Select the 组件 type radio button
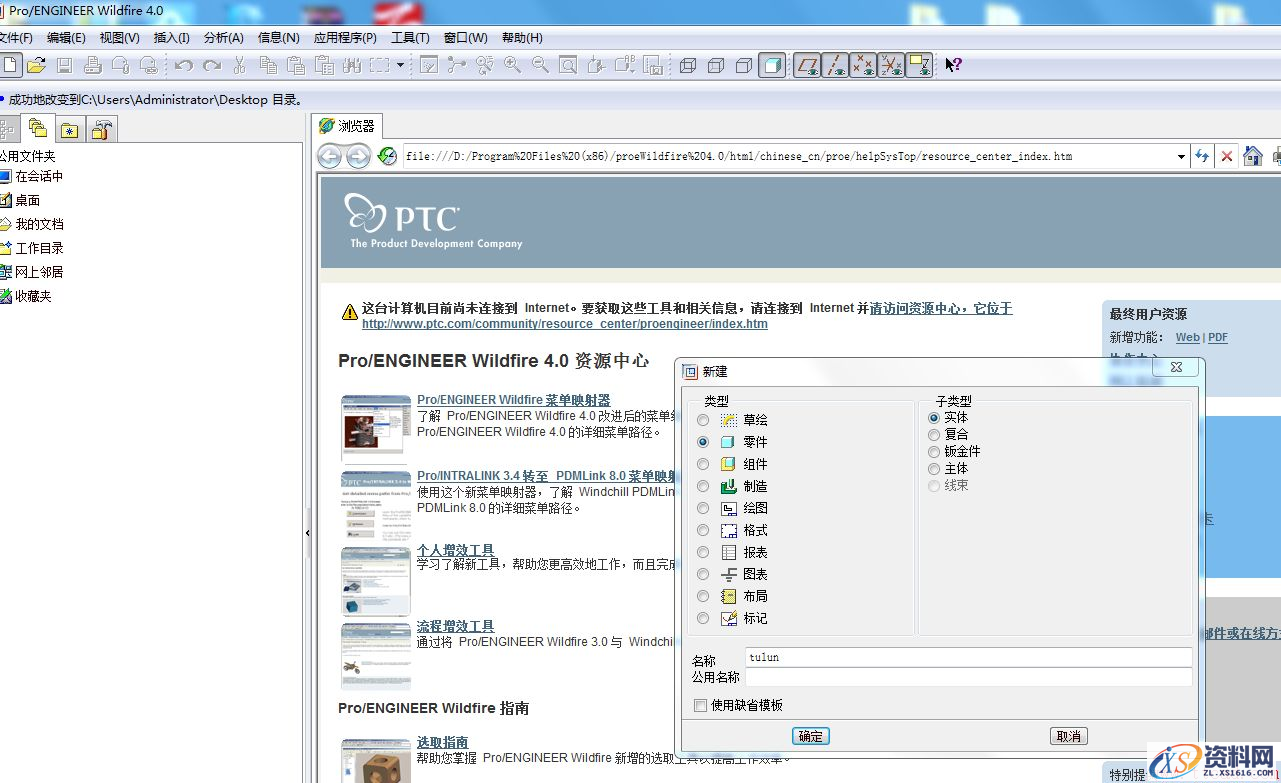The image size is (1281, 783). tap(703, 464)
